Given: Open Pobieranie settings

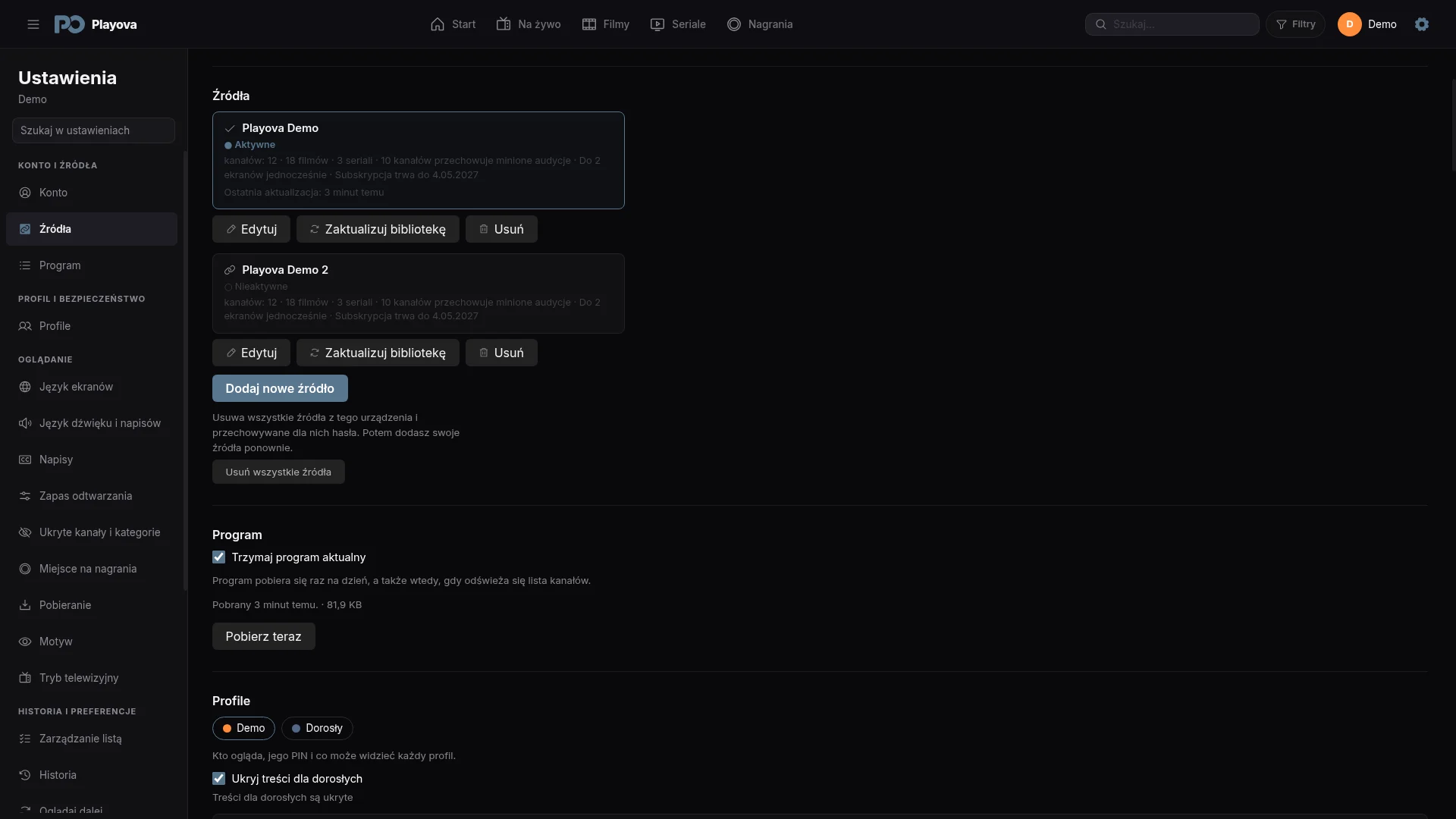Looking at the screenshot, I should click(x=92, y=605).
